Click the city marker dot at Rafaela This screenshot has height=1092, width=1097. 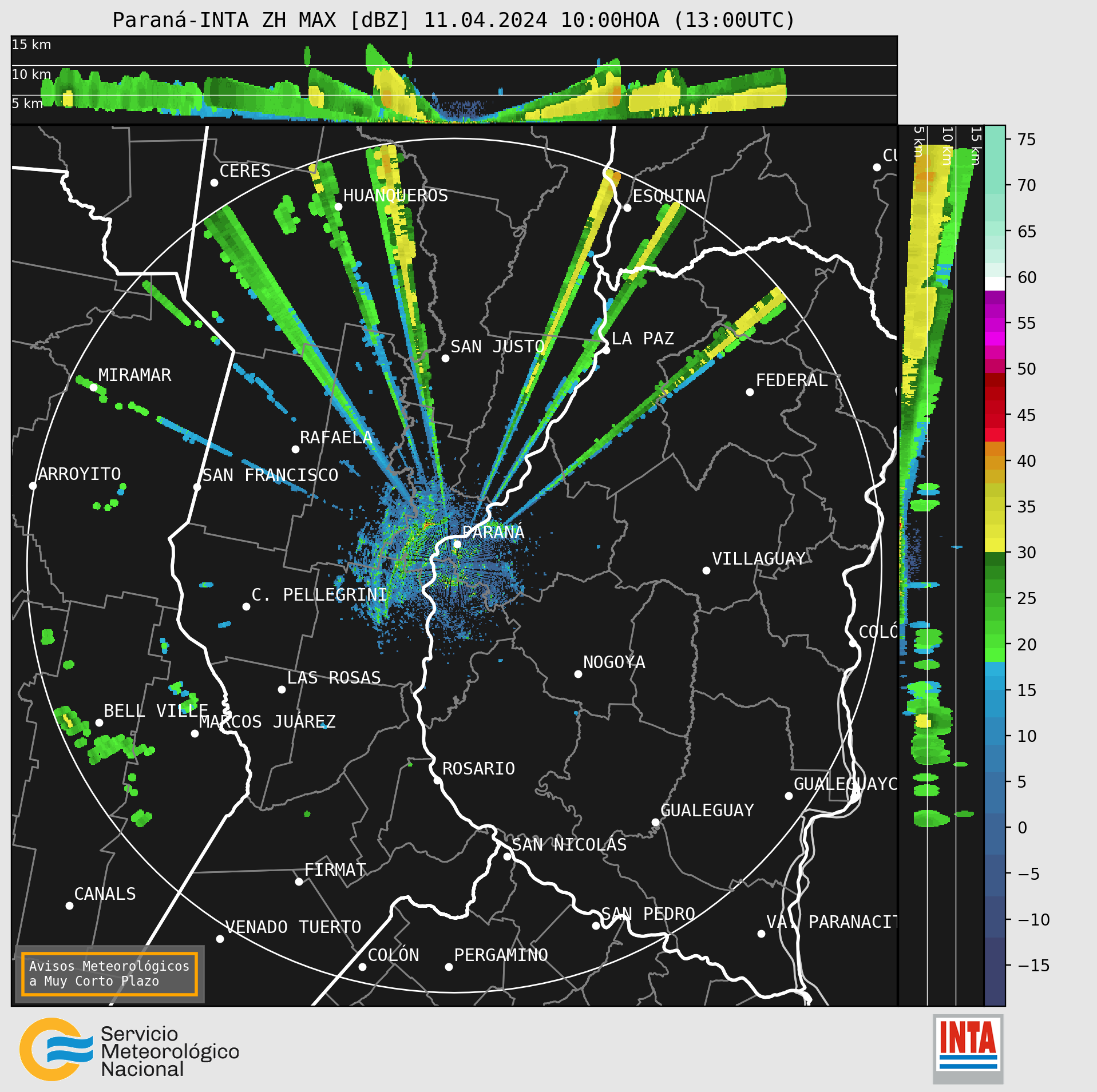click(295, 449)
